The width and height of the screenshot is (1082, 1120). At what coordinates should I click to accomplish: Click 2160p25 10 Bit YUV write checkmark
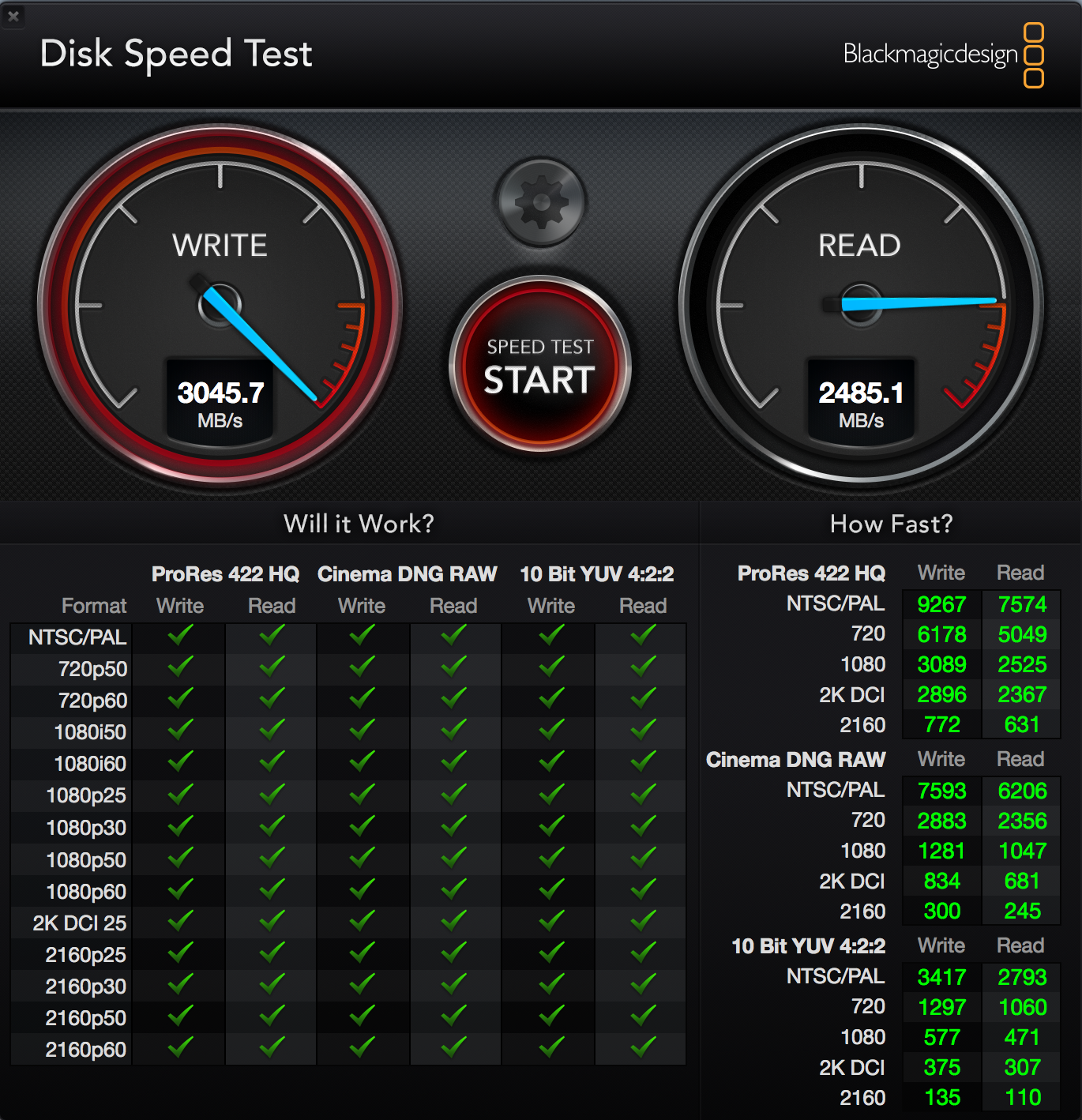tap(551, 953)
